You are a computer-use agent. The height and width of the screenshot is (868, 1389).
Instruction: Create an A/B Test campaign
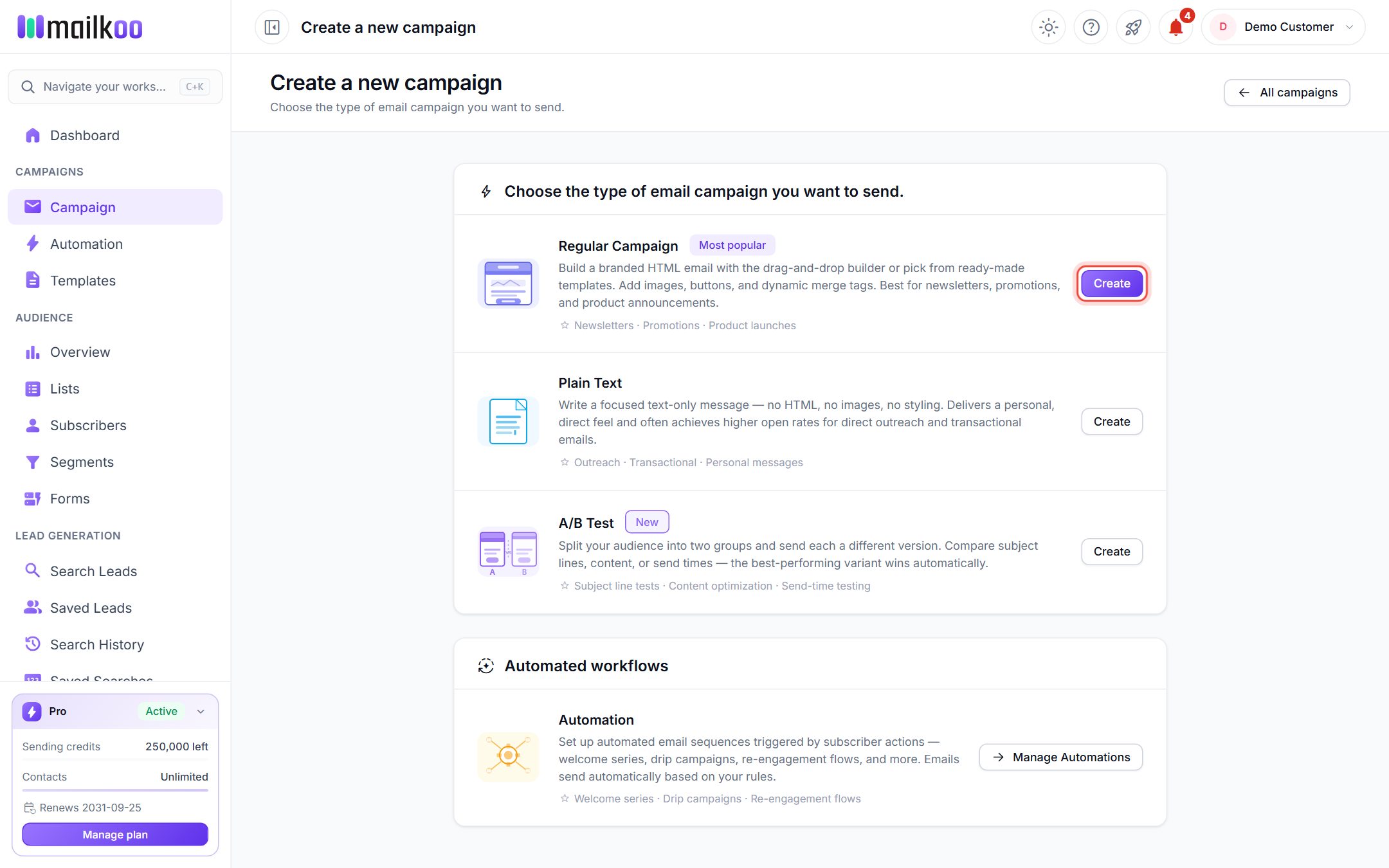1111,552
